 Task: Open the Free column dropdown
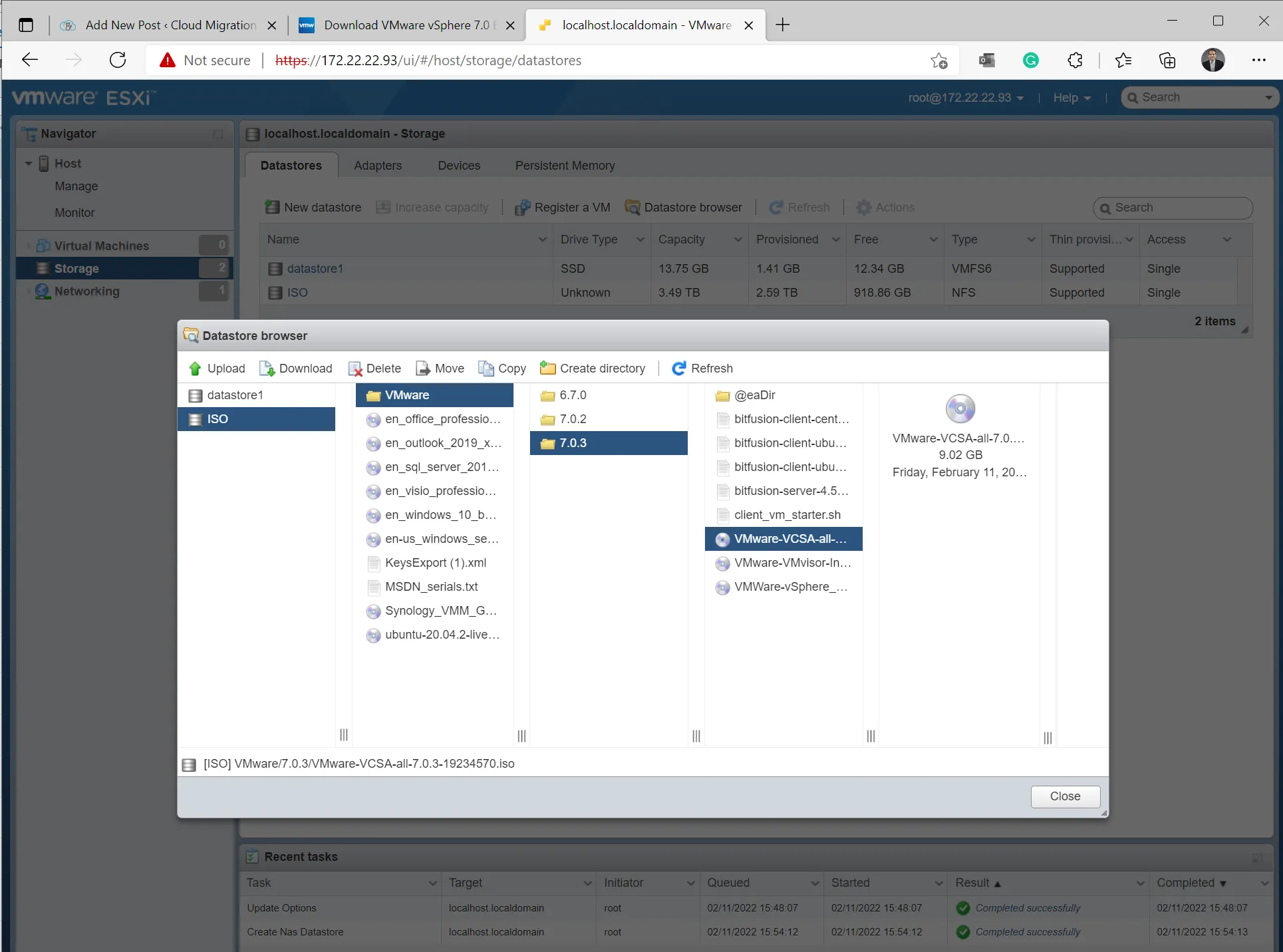(933, 239)
